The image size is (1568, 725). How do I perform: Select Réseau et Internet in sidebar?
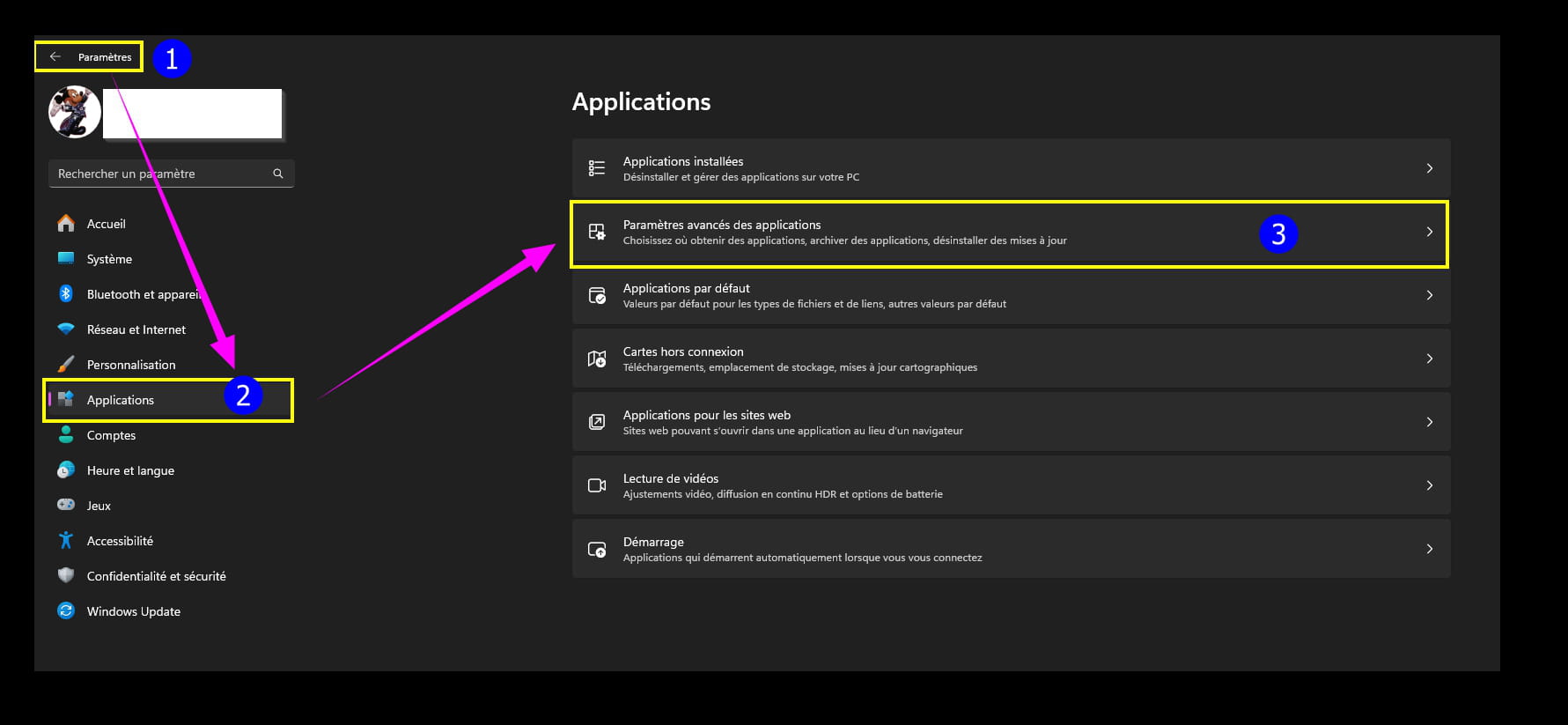(136, 329)
